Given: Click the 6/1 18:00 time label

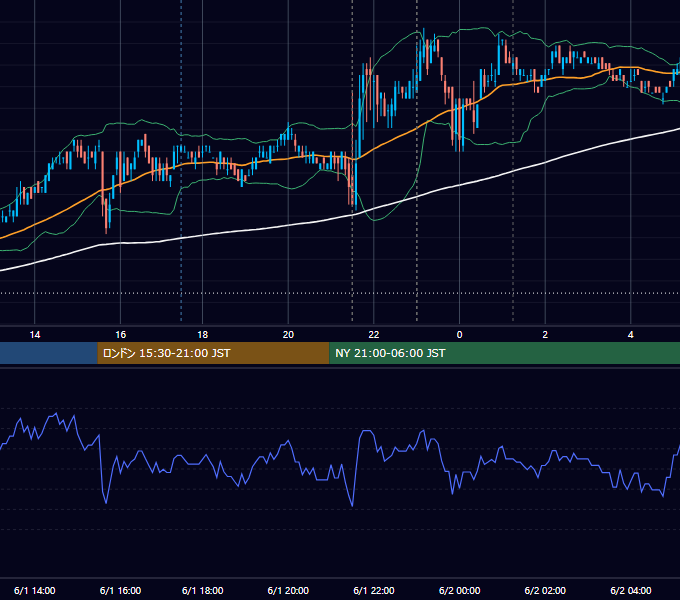Looking at the screenshot, I should click(203, 590).
